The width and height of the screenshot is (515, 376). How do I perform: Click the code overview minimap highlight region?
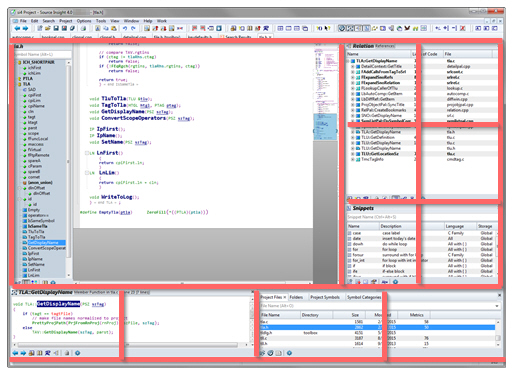pos(325,127)
